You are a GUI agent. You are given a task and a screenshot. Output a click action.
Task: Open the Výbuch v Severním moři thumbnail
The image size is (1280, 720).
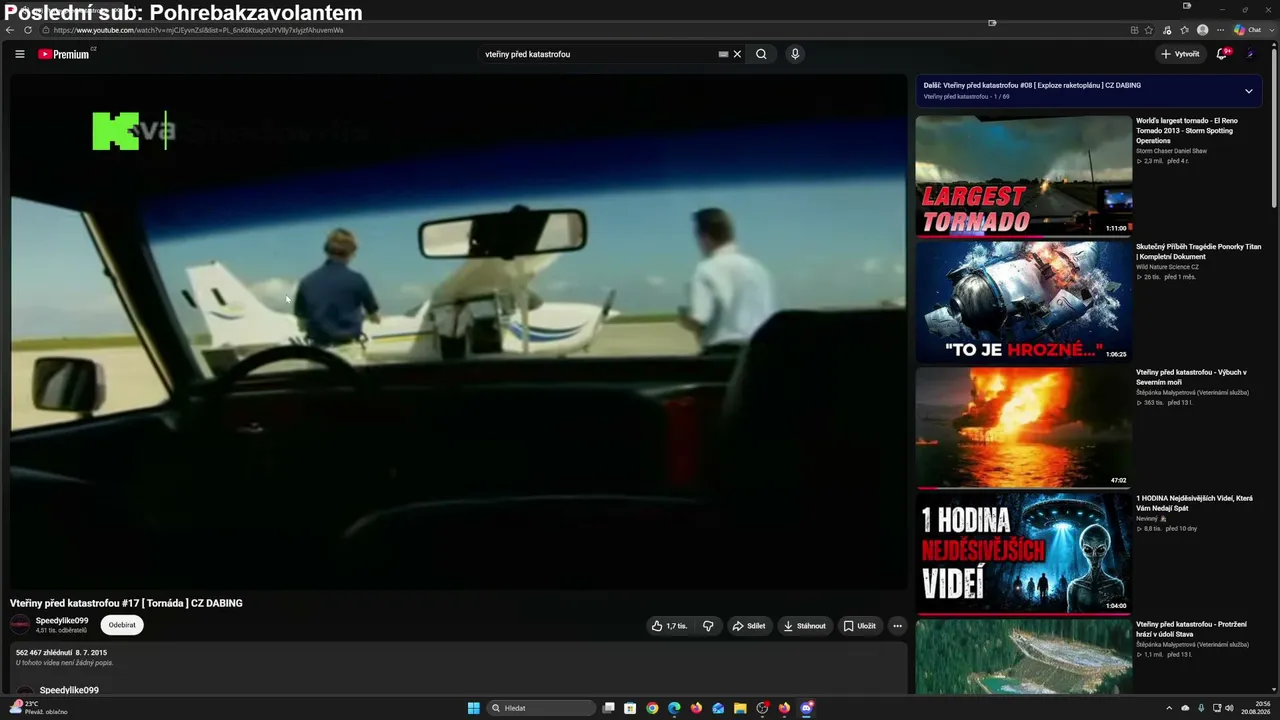pos(1023,427)
